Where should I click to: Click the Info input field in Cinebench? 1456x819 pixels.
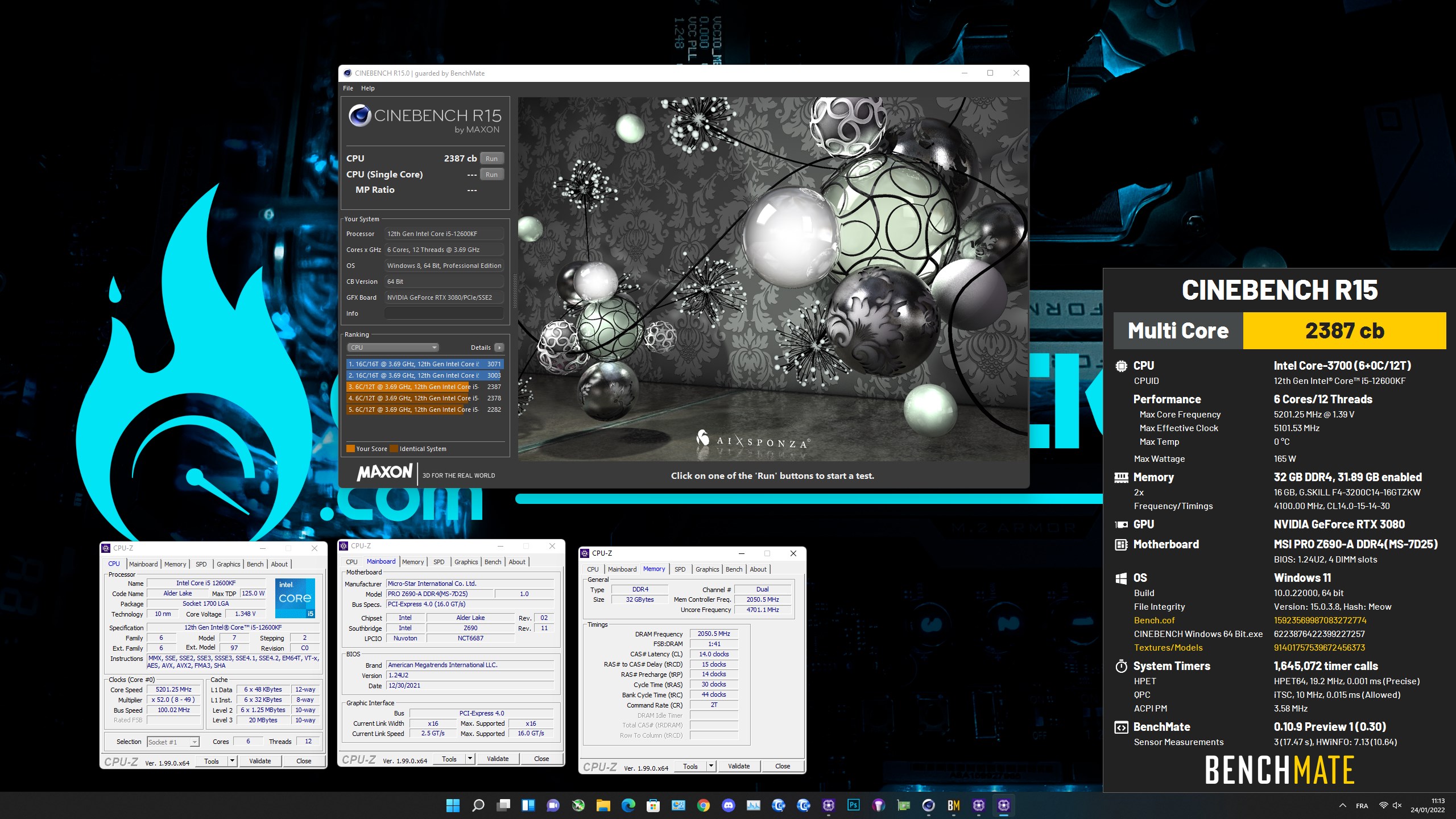point(444,313)
